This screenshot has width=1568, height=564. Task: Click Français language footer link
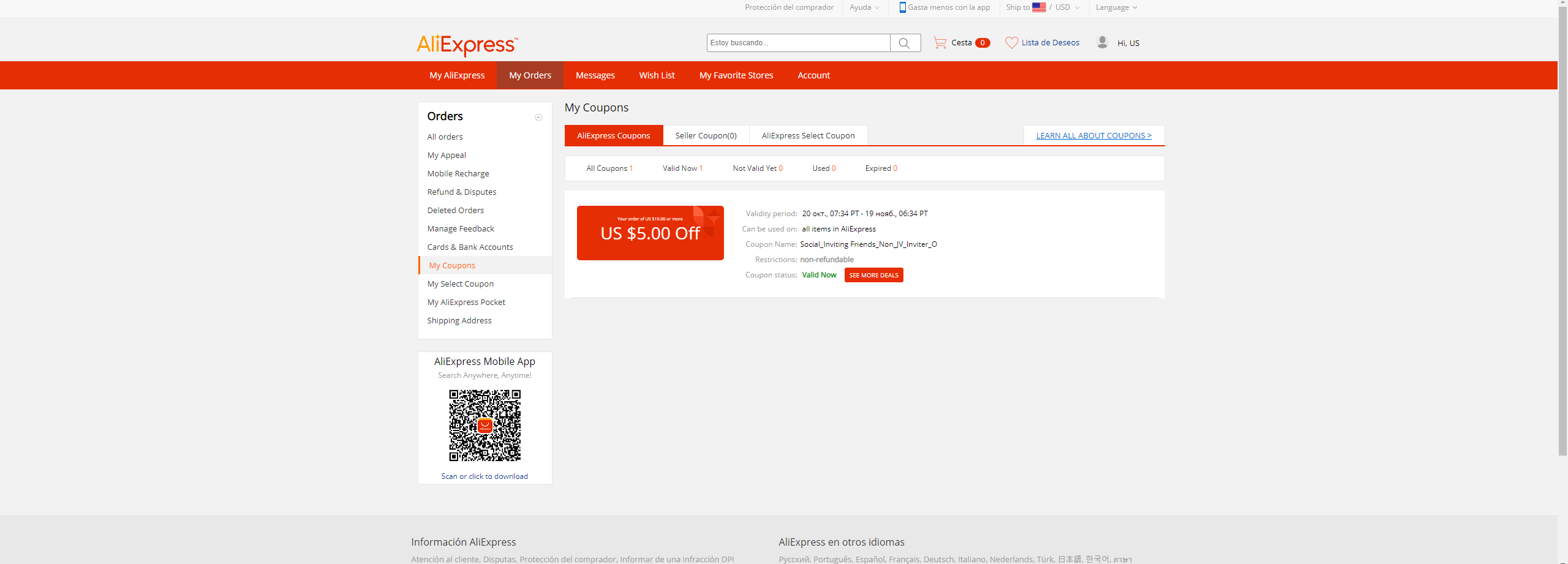(x=904, y=559)
